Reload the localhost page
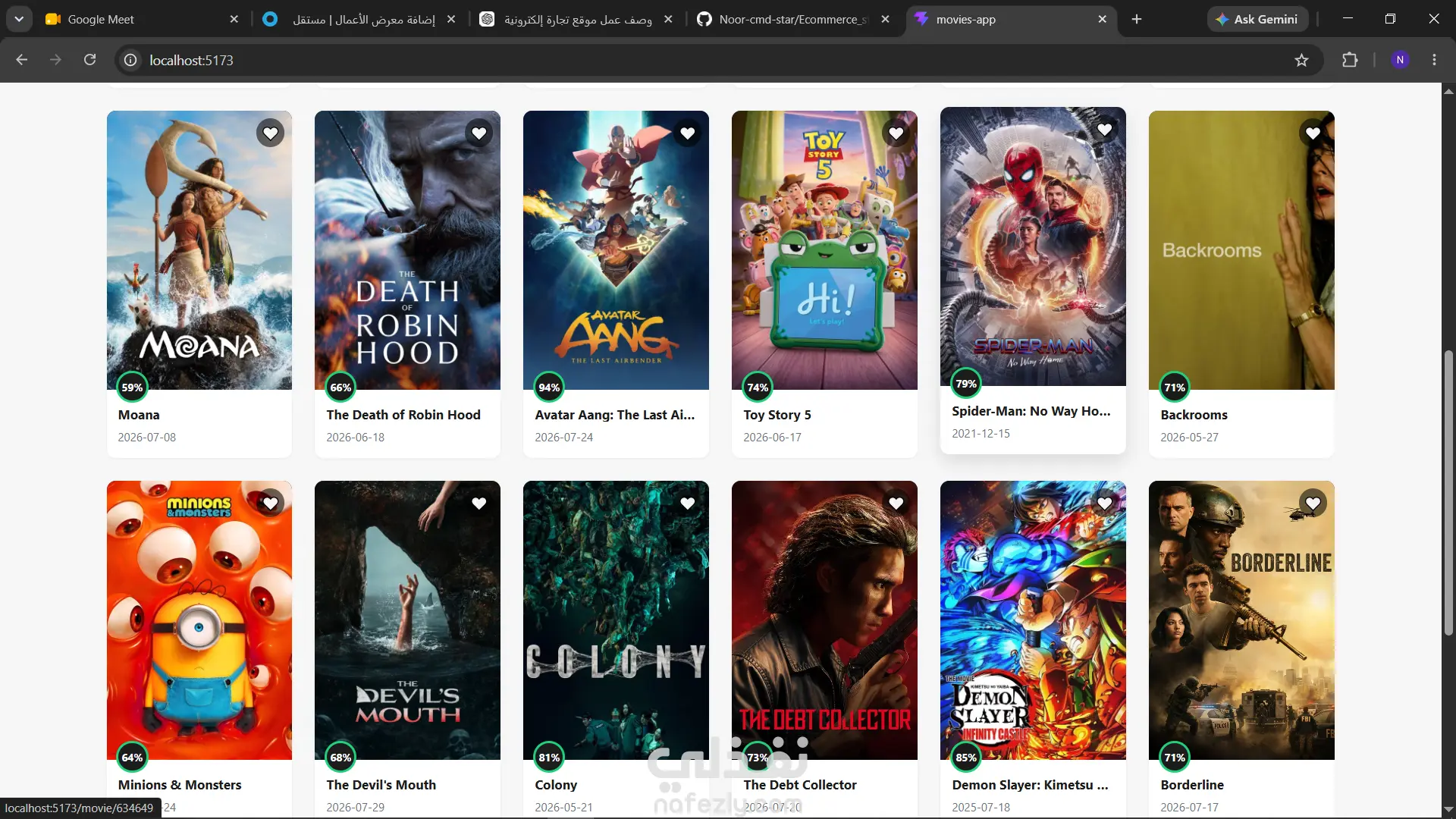Image resolution: width=1456 pixels, height=819 pixels. 89,60
